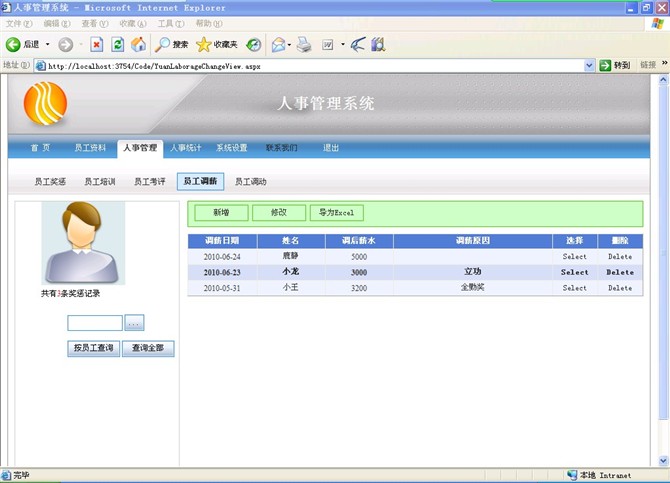Screen dimensions: 670x483
Task: Open the 收藏 (Favorites) menu
Action: tap(133, 24)
